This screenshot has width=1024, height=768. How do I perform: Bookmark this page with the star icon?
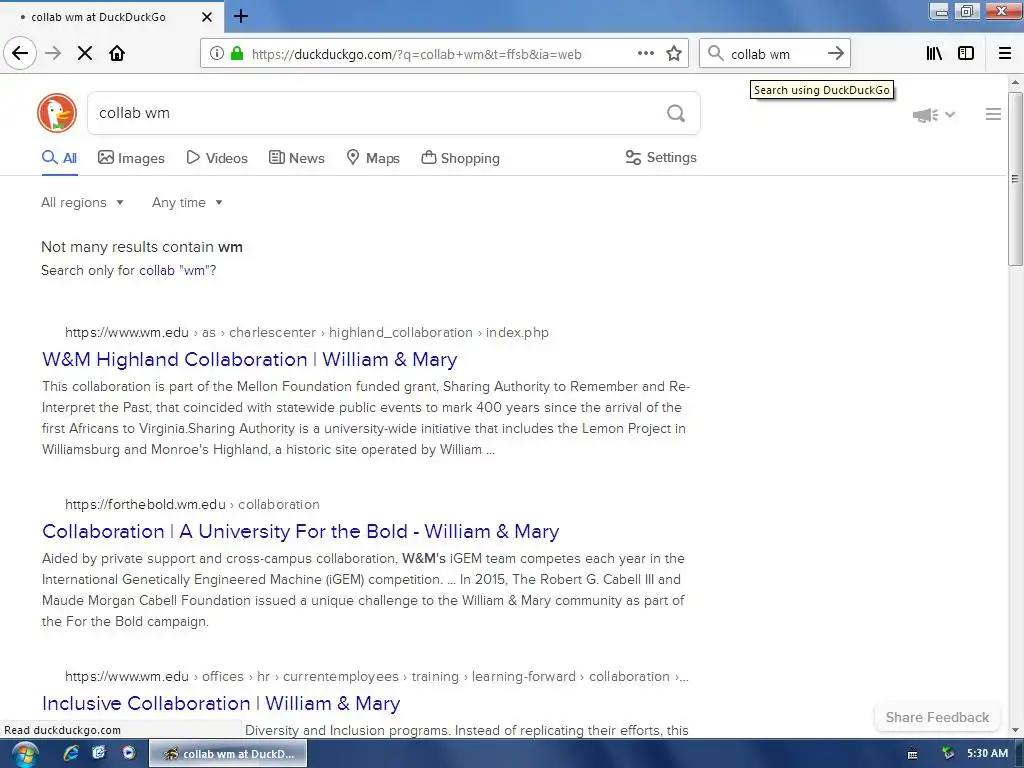tap(674, 53)
